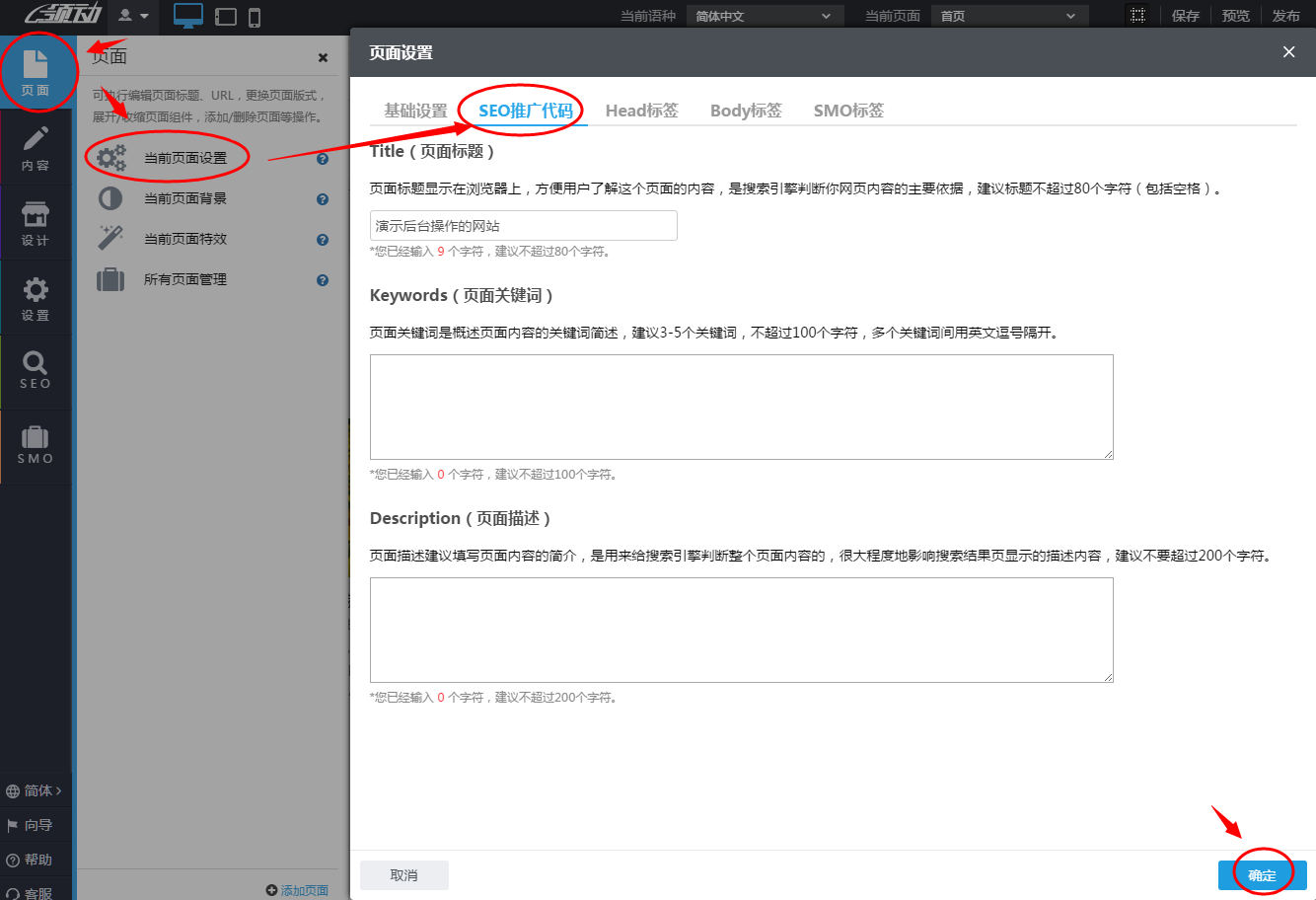Open the 当前语种 language dropdown

coord(765,15)
